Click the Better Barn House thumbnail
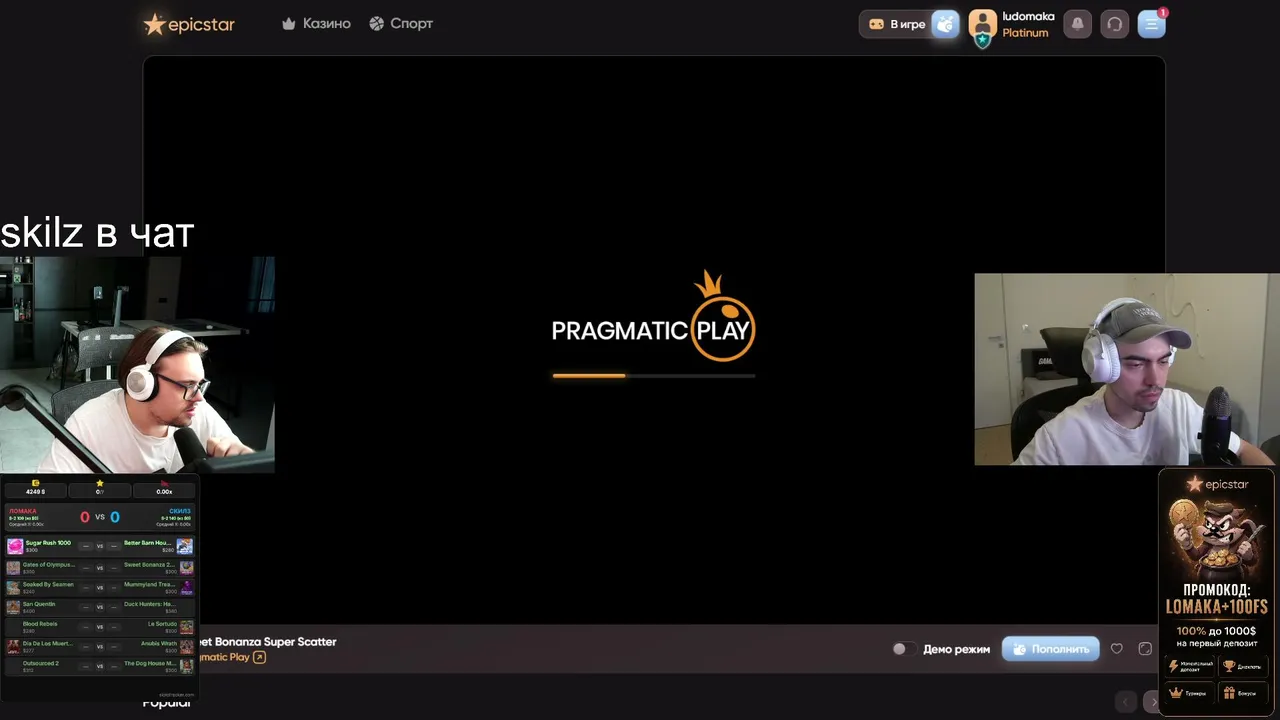 185,546
